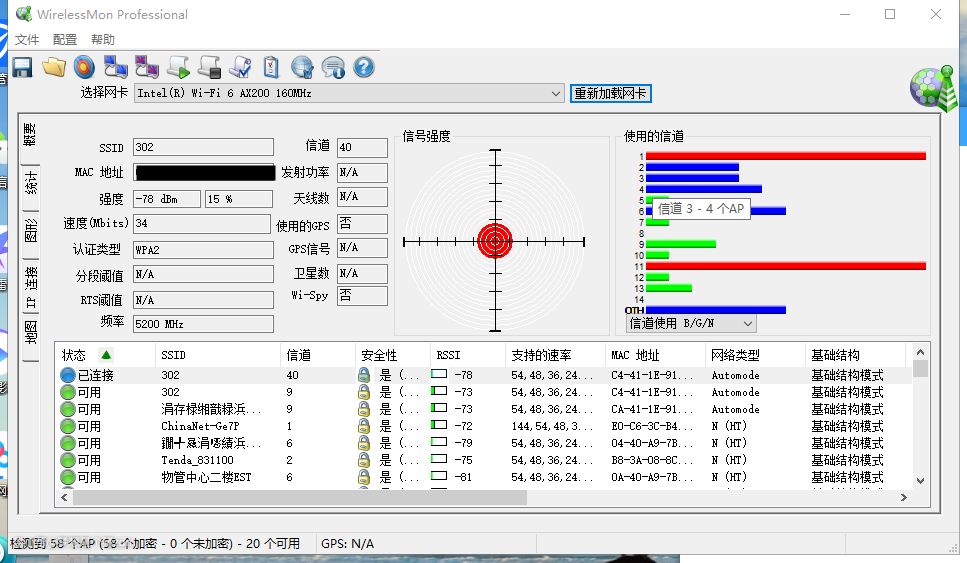
Task: Switch to the IP 连接 side tab
Action: pos(30,287)
